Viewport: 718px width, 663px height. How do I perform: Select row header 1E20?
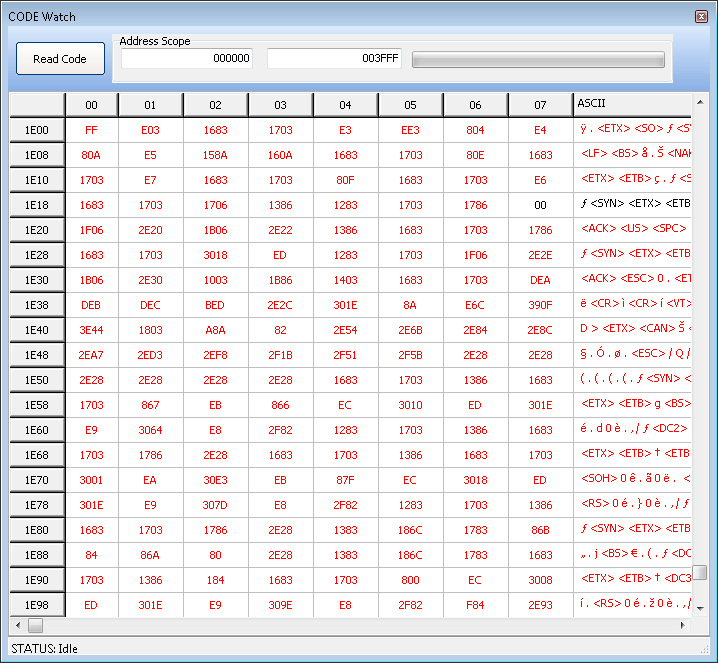click(37, 230)
